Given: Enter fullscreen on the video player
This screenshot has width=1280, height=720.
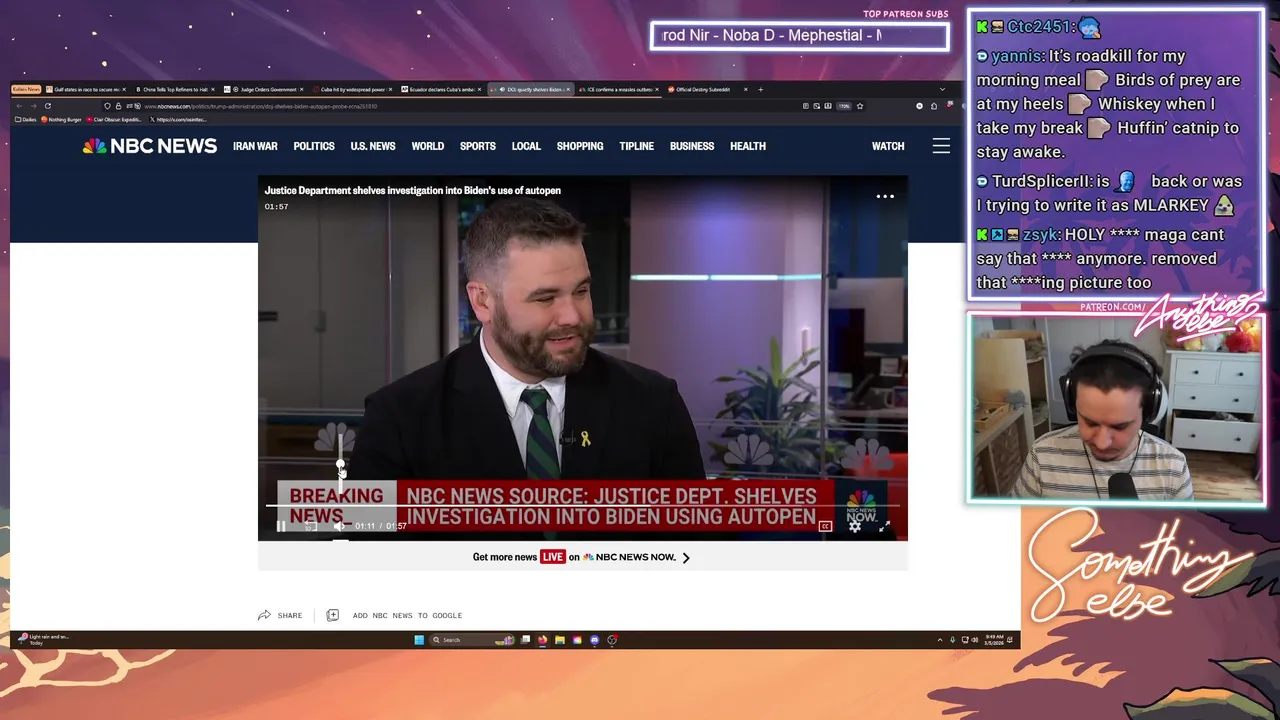Looking at the screenshot, I should point(884,526).
